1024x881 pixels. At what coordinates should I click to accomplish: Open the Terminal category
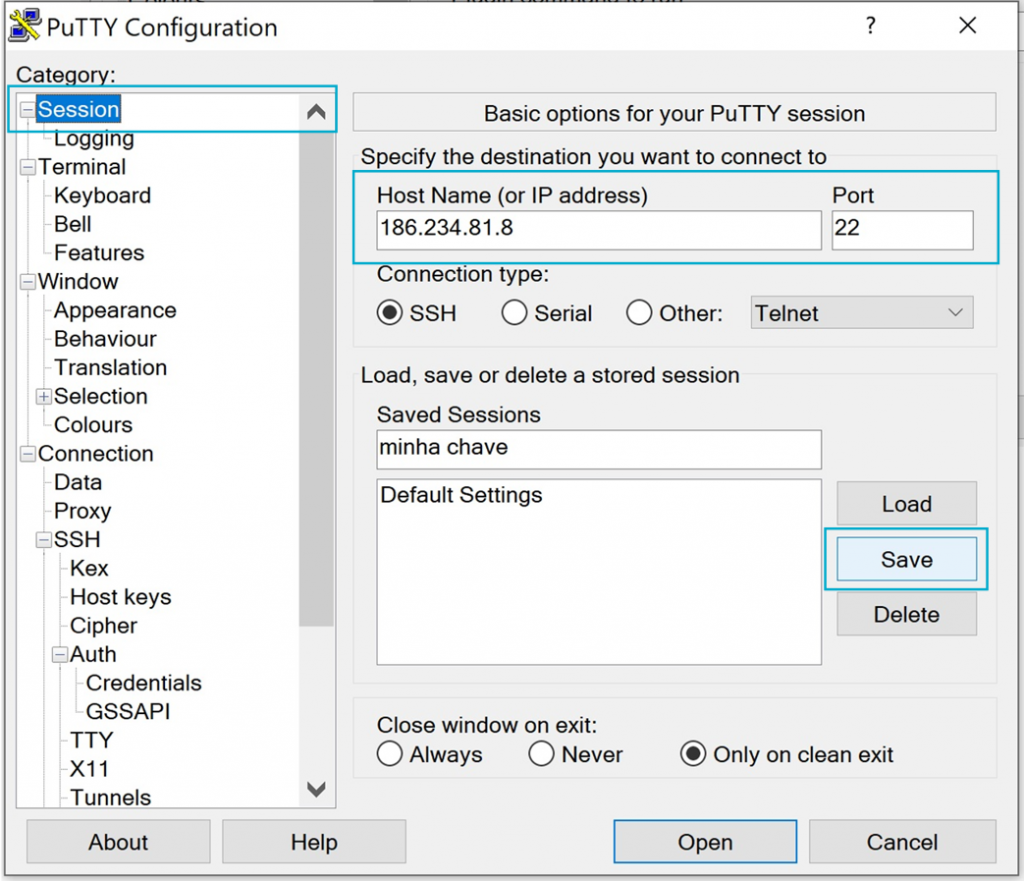(82, 167)
